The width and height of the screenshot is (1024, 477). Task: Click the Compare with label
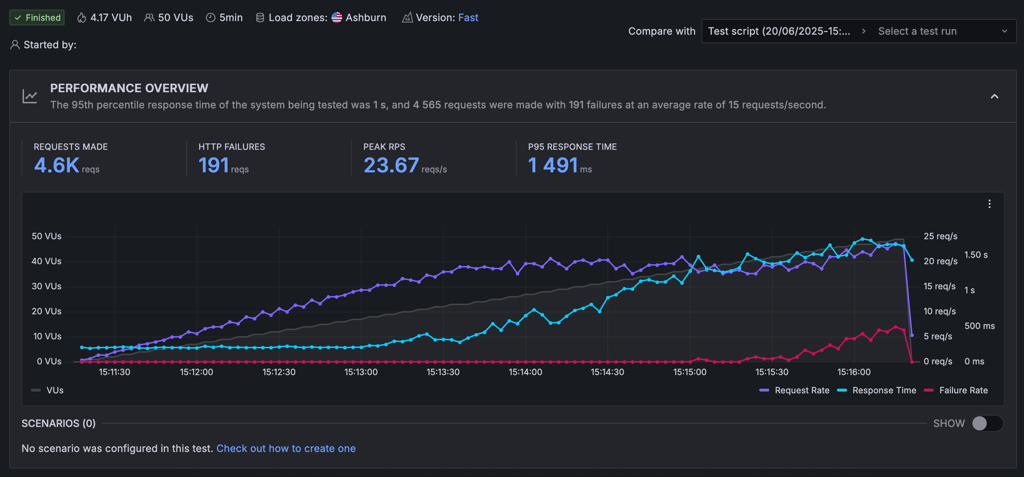click(x=662, y=31)
